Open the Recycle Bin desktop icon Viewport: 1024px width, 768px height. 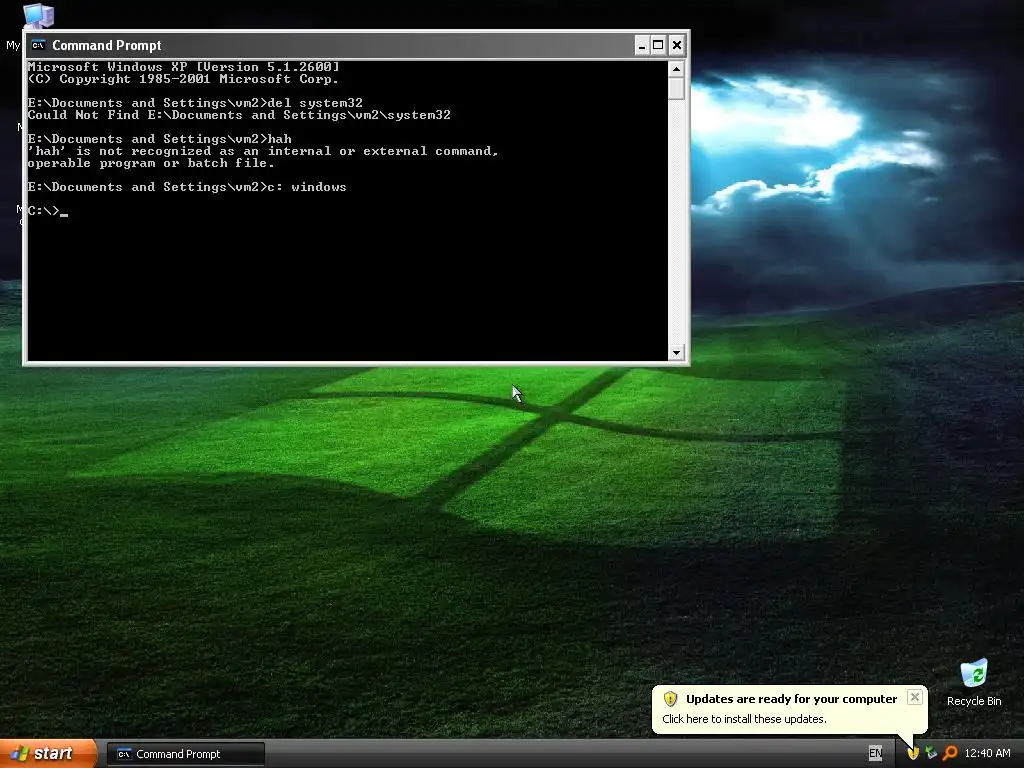974,673
